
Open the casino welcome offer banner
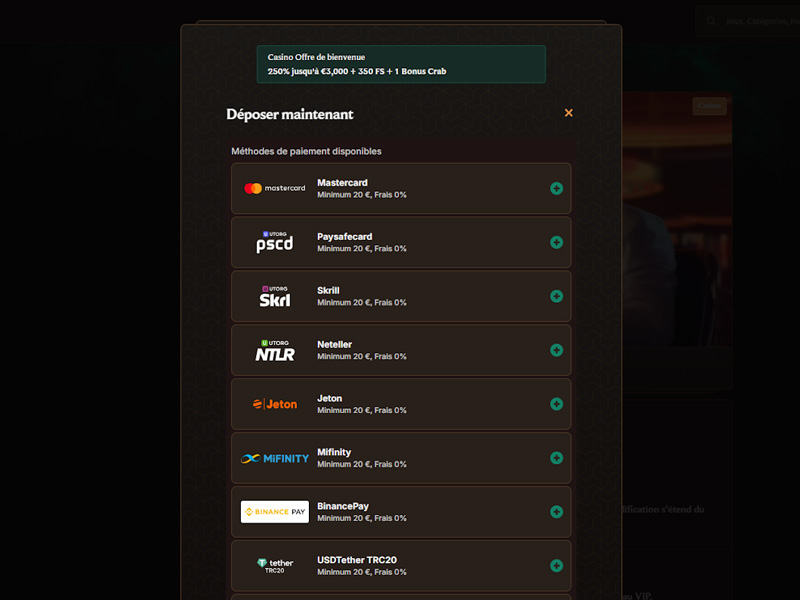[x=400, y=64]
